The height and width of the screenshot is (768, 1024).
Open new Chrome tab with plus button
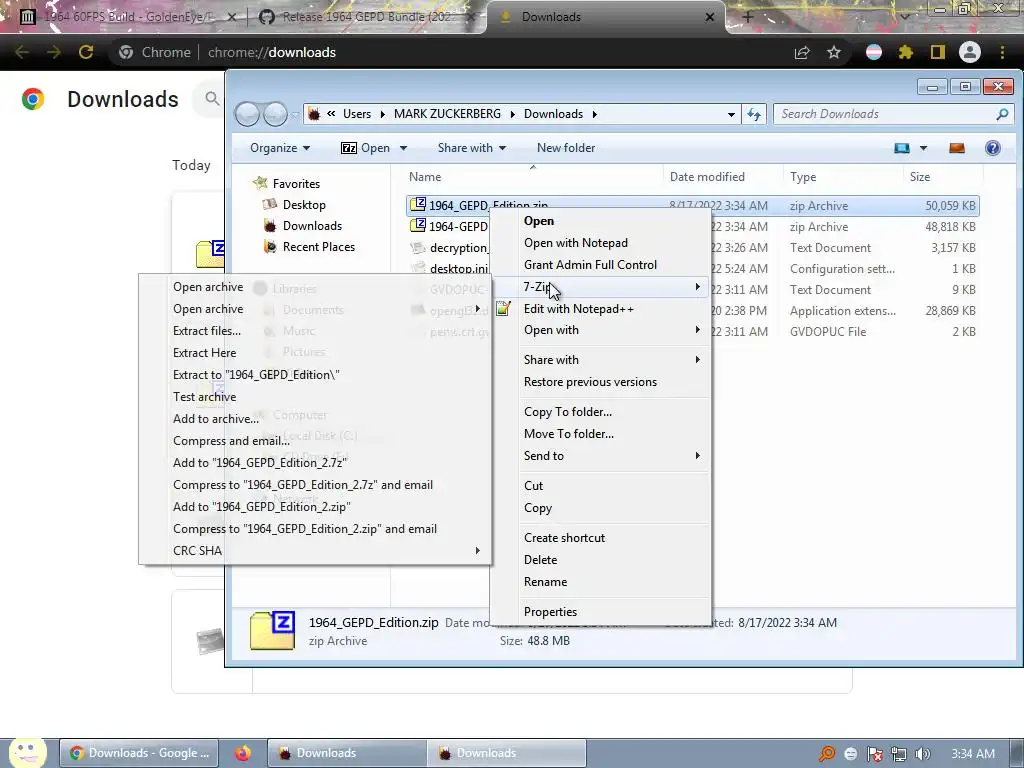[748, 17]
